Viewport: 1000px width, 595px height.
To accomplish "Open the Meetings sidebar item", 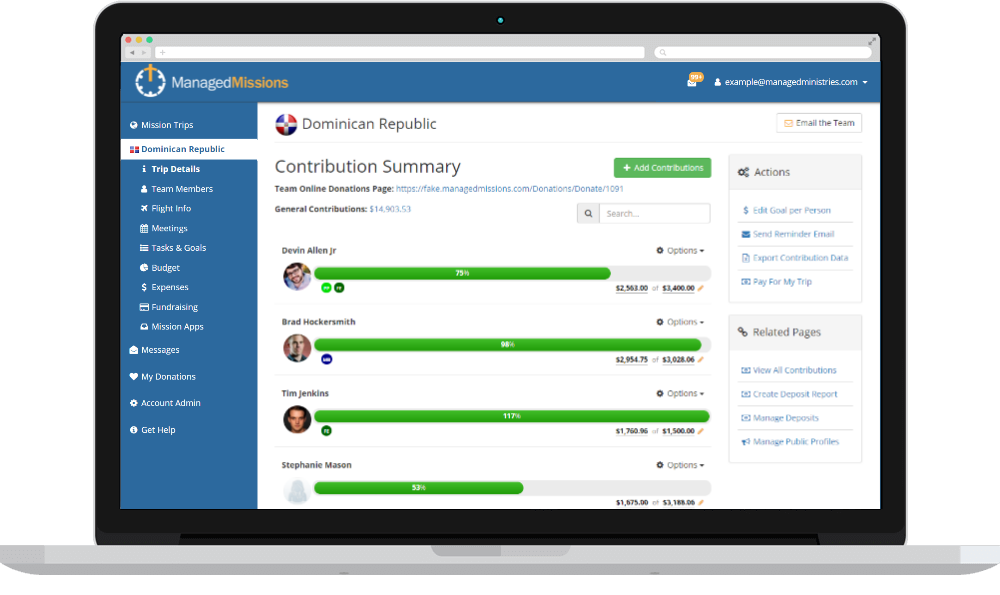I will [x=164, y=228].
